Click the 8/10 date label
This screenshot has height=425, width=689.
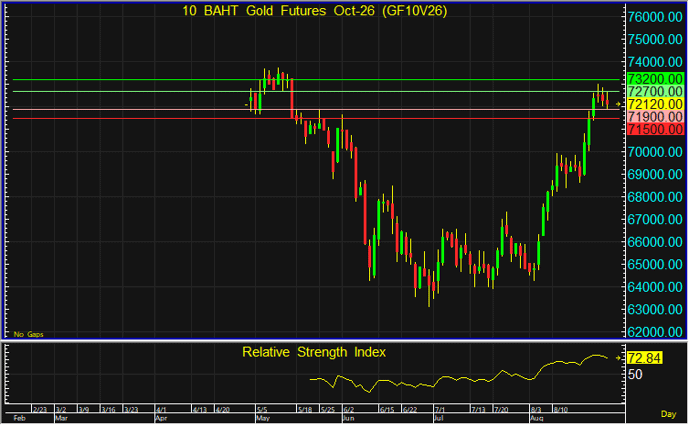(560, 410)
